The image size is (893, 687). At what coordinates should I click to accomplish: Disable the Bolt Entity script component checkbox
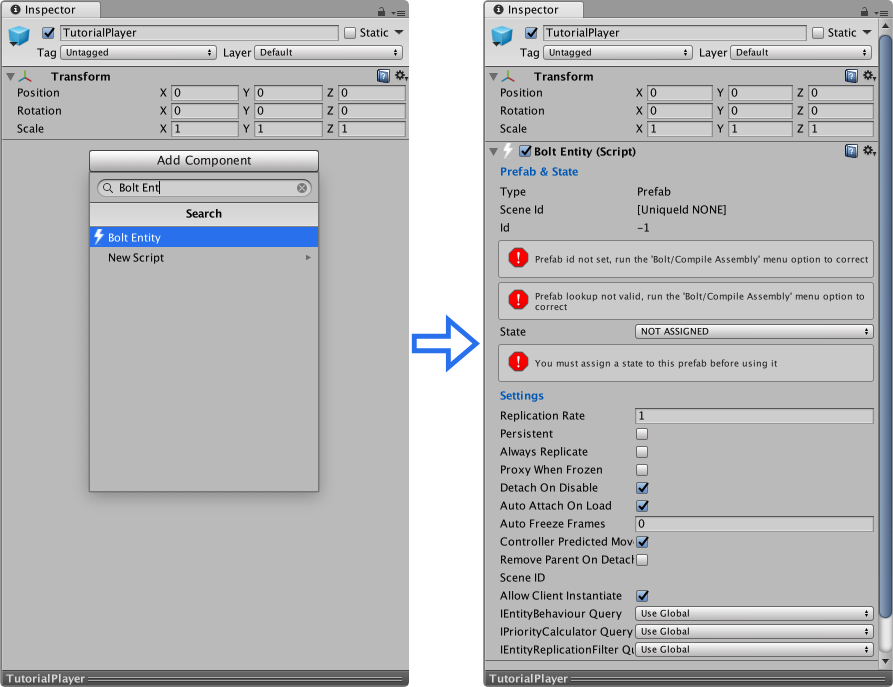click(525, 151)
